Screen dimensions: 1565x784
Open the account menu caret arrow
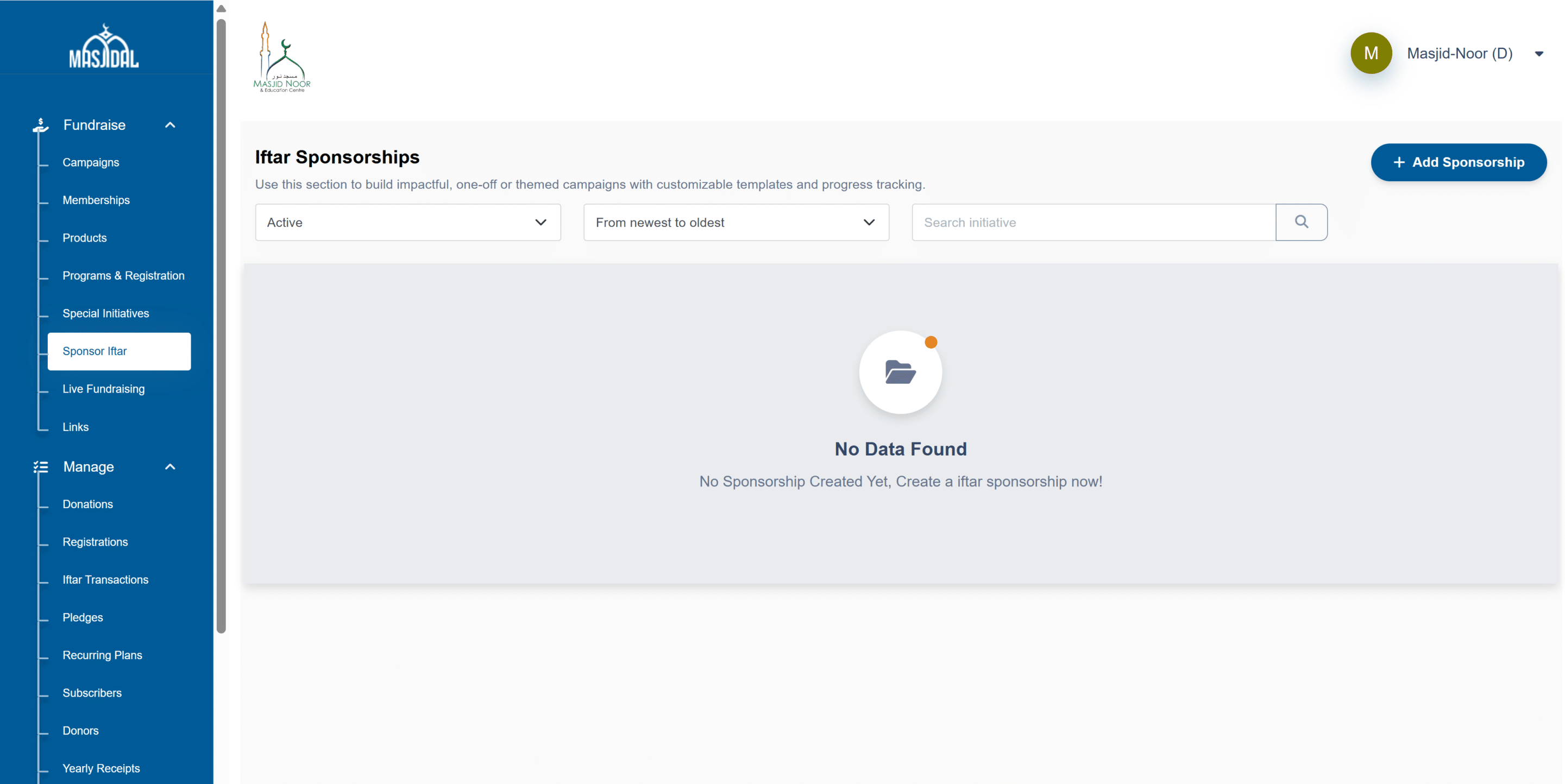(1539, 54)
